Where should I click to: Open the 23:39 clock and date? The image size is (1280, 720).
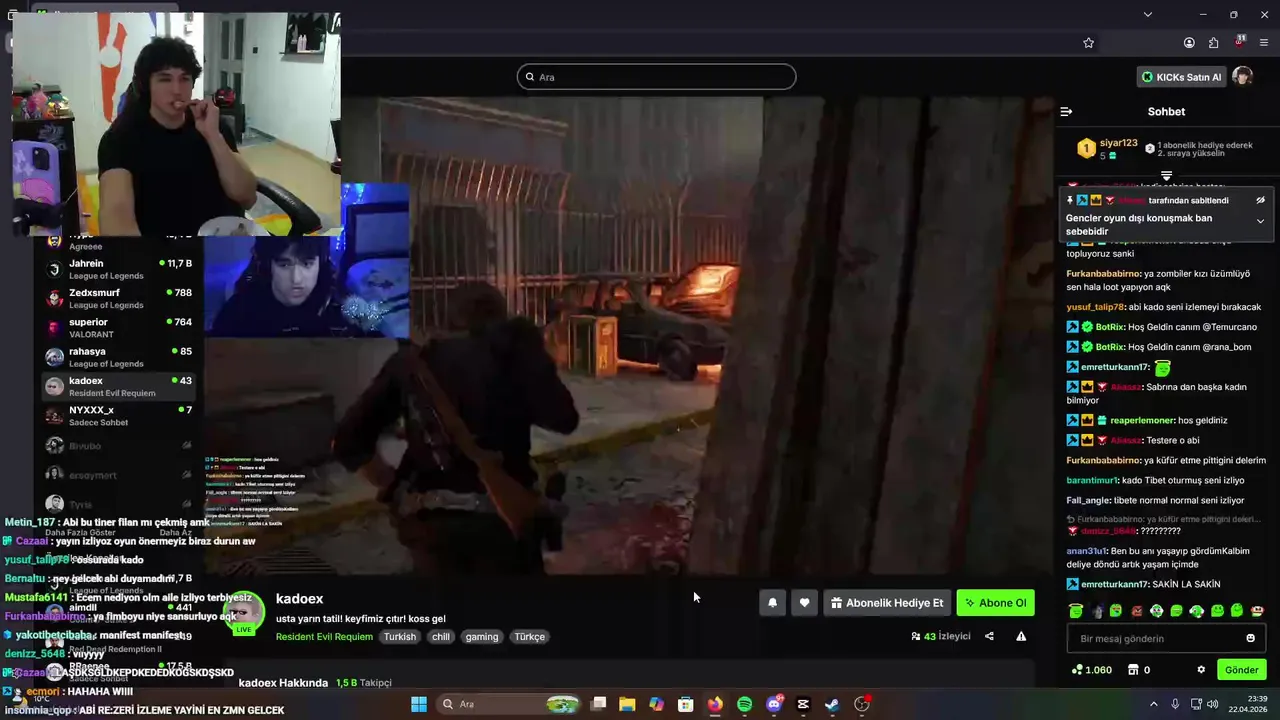coord(1250,704)
